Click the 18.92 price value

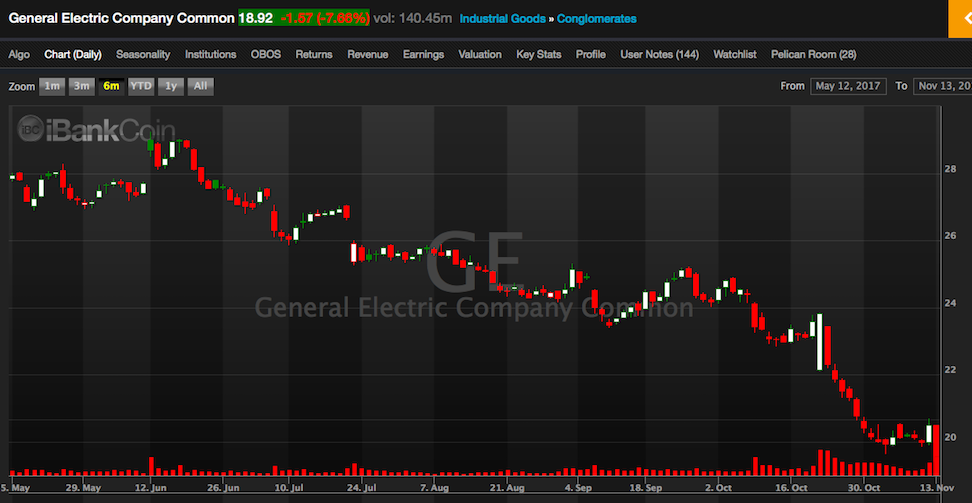coord(255,19)
